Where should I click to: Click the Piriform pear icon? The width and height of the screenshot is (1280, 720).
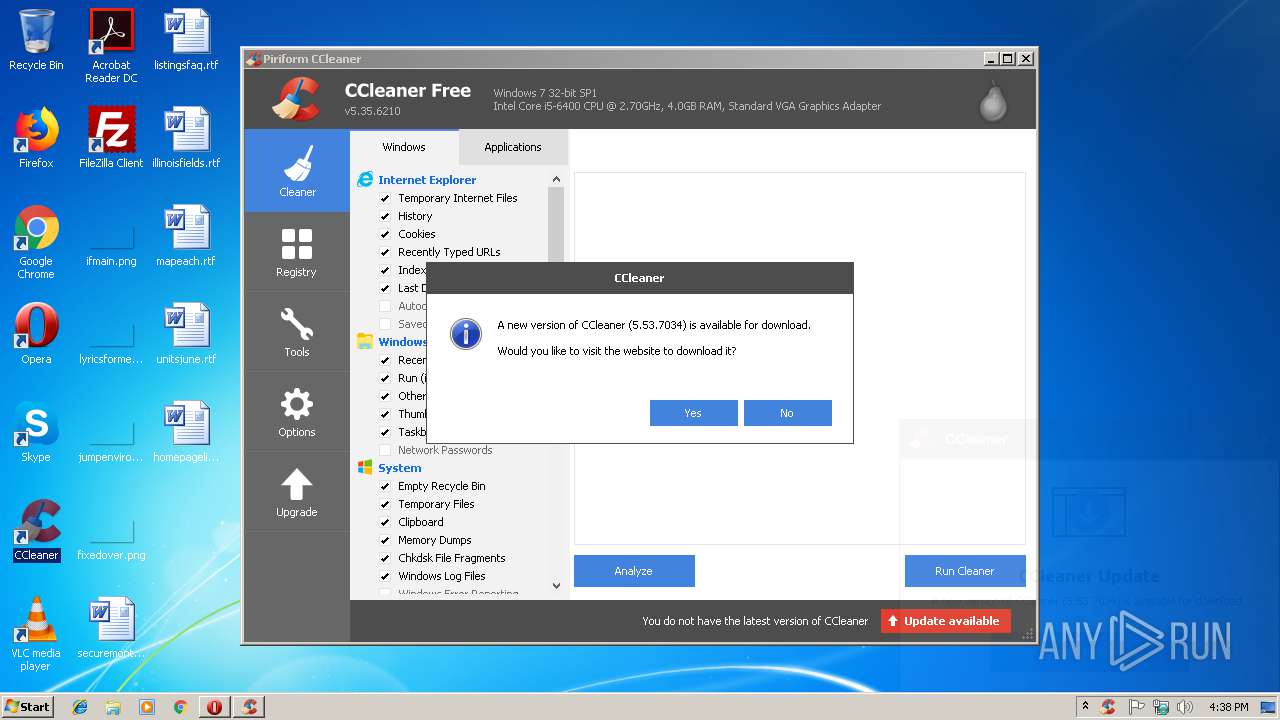[993, 100]
